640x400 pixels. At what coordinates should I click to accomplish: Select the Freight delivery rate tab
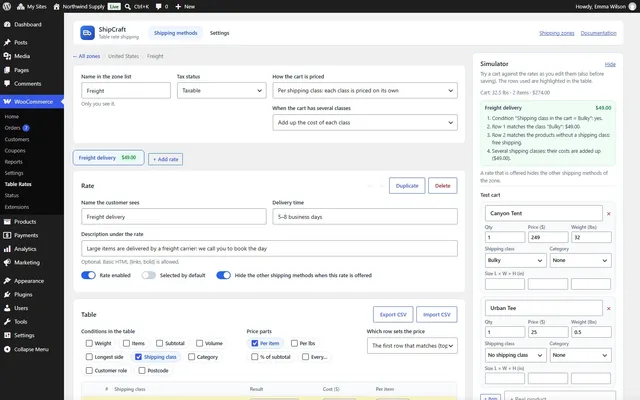point(108,158)
